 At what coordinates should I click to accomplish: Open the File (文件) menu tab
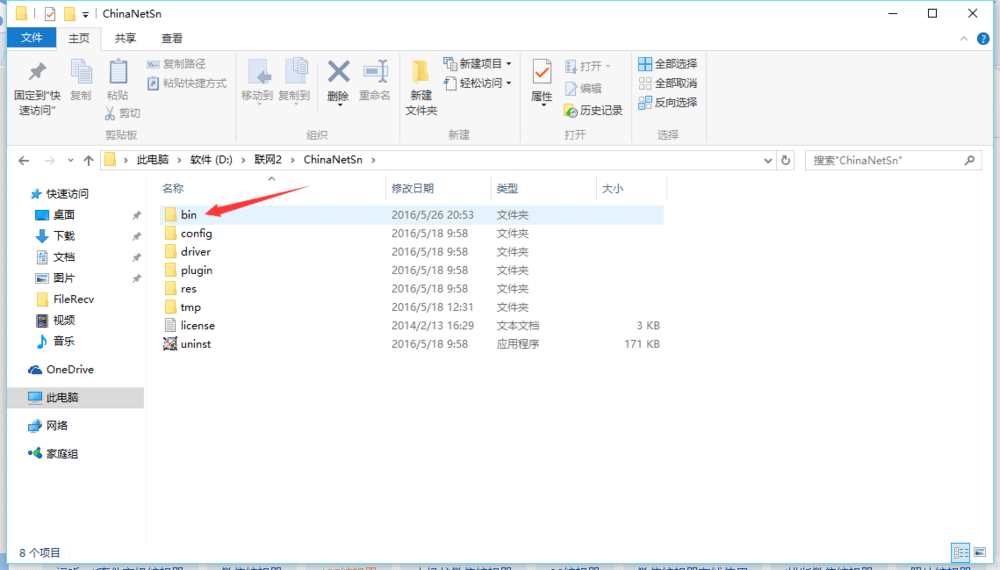(x=32, y=38)
